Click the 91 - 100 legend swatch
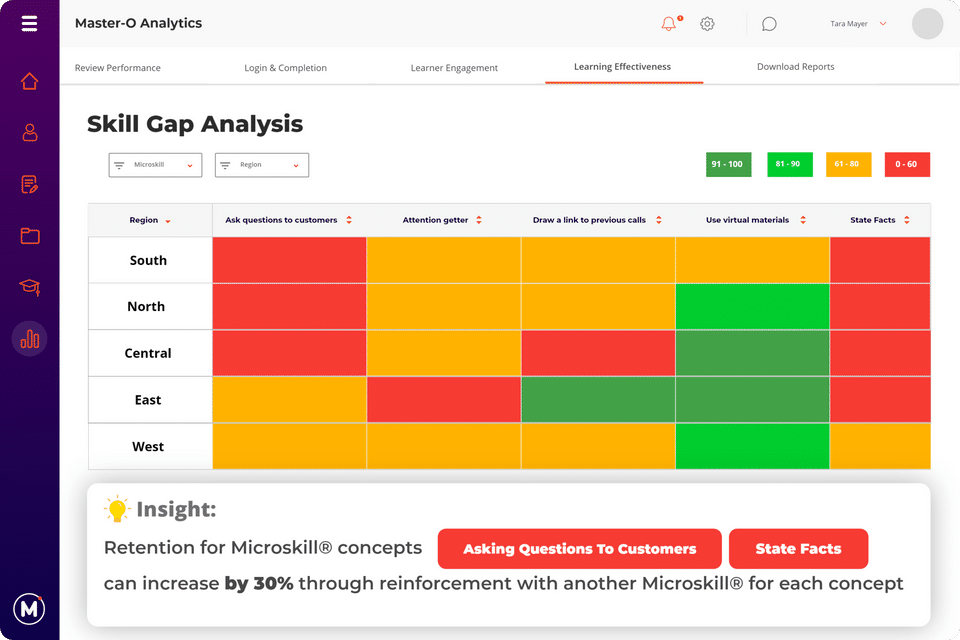Image resolution: width=960 pixels, height=640 pixels. tap(729, 164)
